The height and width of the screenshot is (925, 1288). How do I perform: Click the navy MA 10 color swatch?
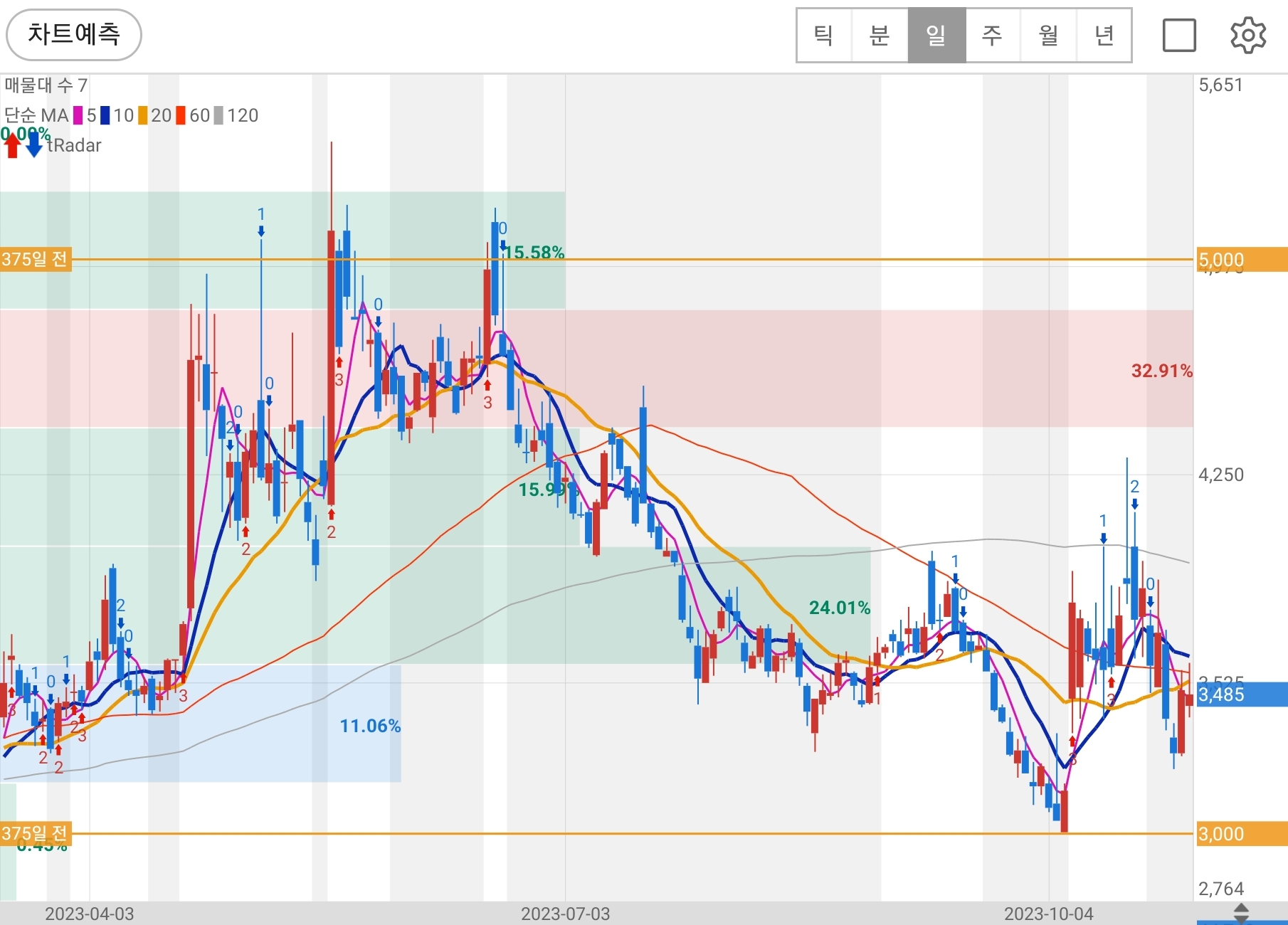tap(105, 115)
